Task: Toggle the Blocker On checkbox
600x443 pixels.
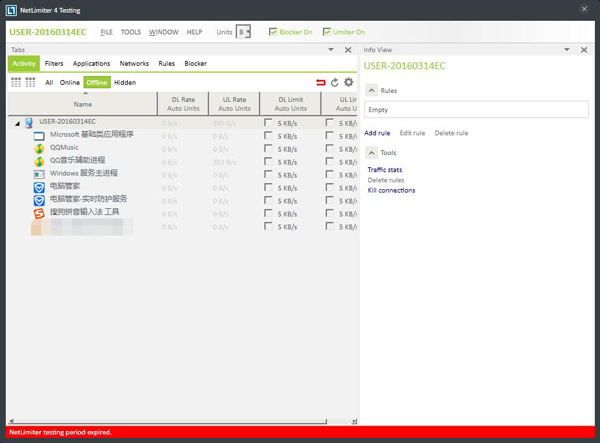Action: [273, 32]
